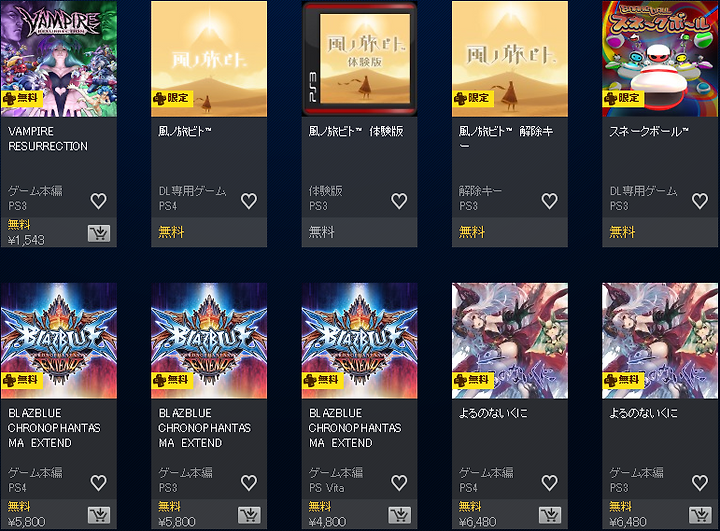Screen dimensions: 720x531
Task: Open the 風ノ旅ビト 体験版 PS3 thumbnail
Action: [360, 59]
